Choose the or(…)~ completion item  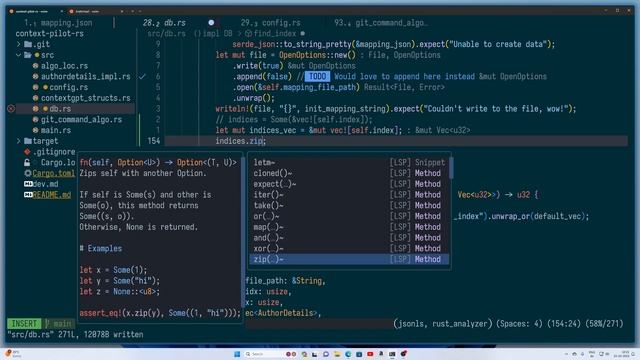[349, 216]
